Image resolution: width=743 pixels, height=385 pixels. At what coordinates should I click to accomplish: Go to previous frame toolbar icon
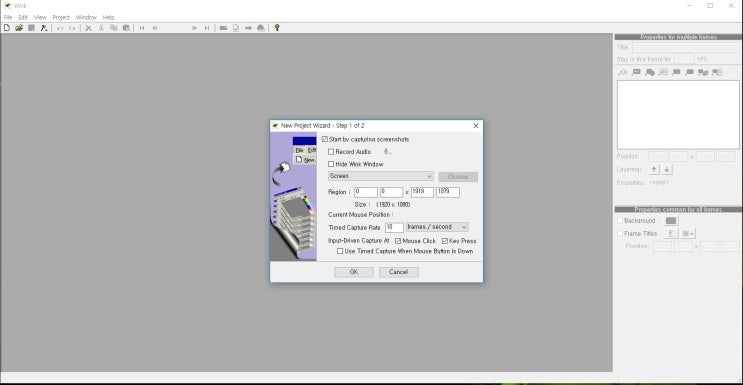point(155,28)
